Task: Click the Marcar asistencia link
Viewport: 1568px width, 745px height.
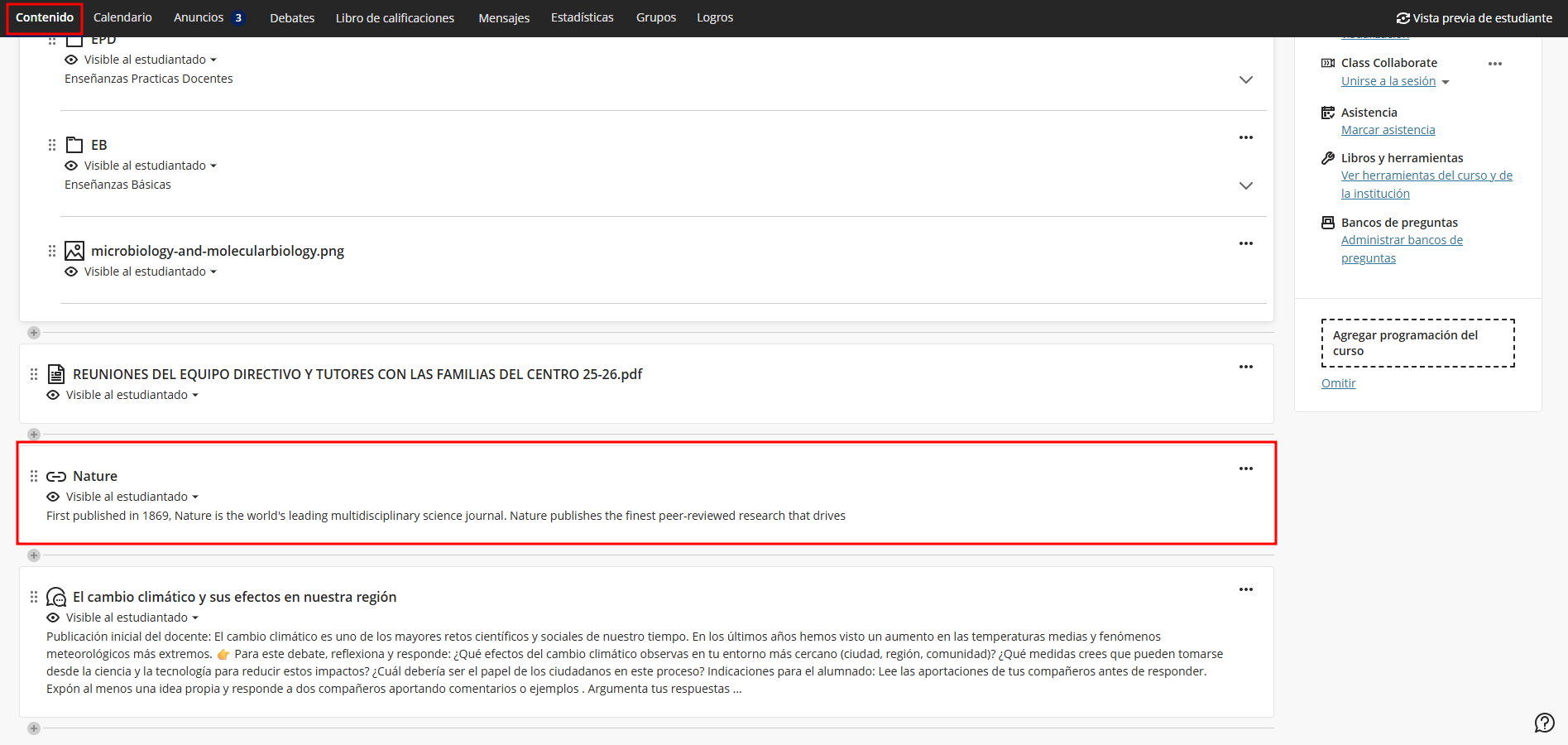Action: point(1388,130)
